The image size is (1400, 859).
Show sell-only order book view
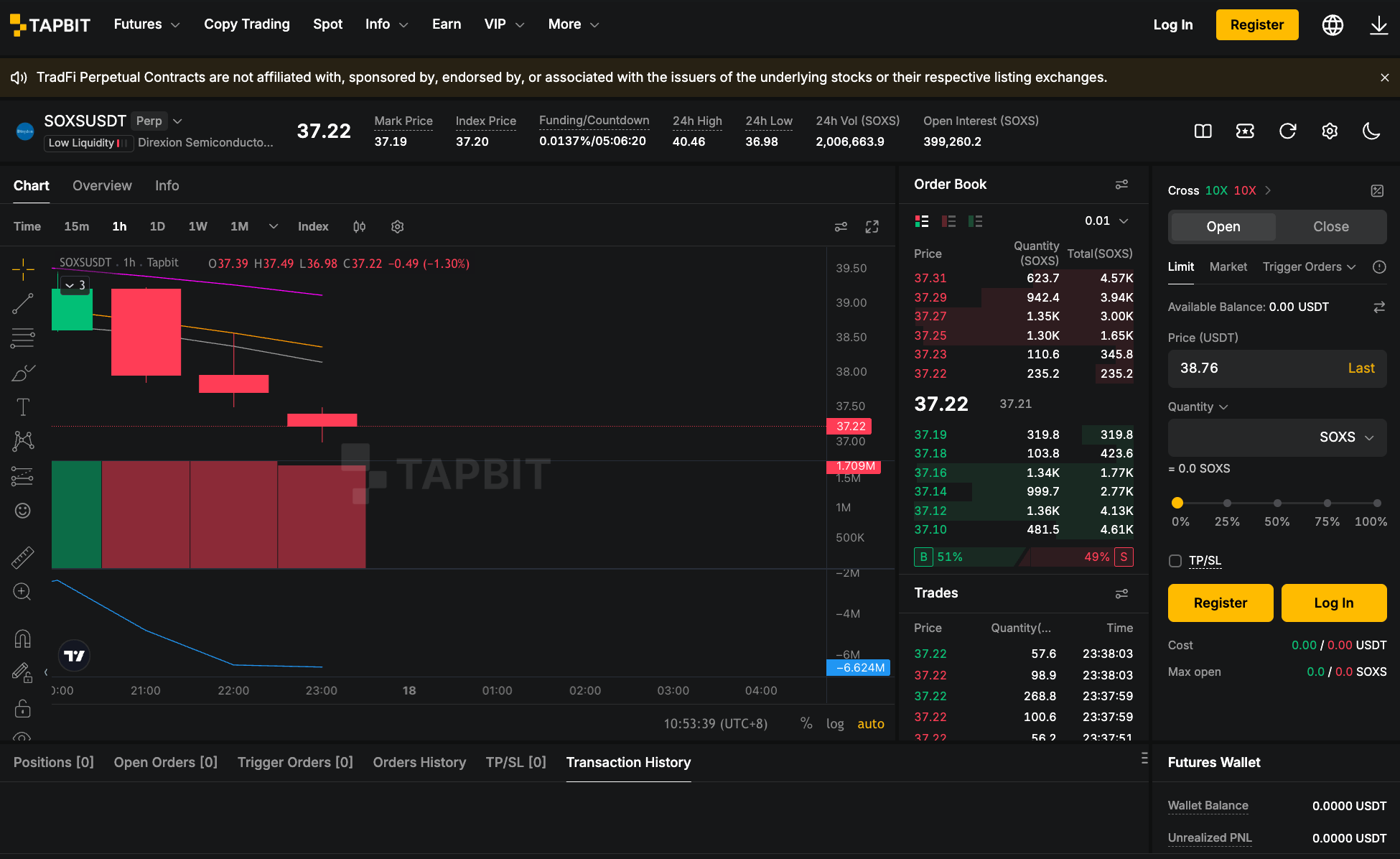click(x=948, y=221)
